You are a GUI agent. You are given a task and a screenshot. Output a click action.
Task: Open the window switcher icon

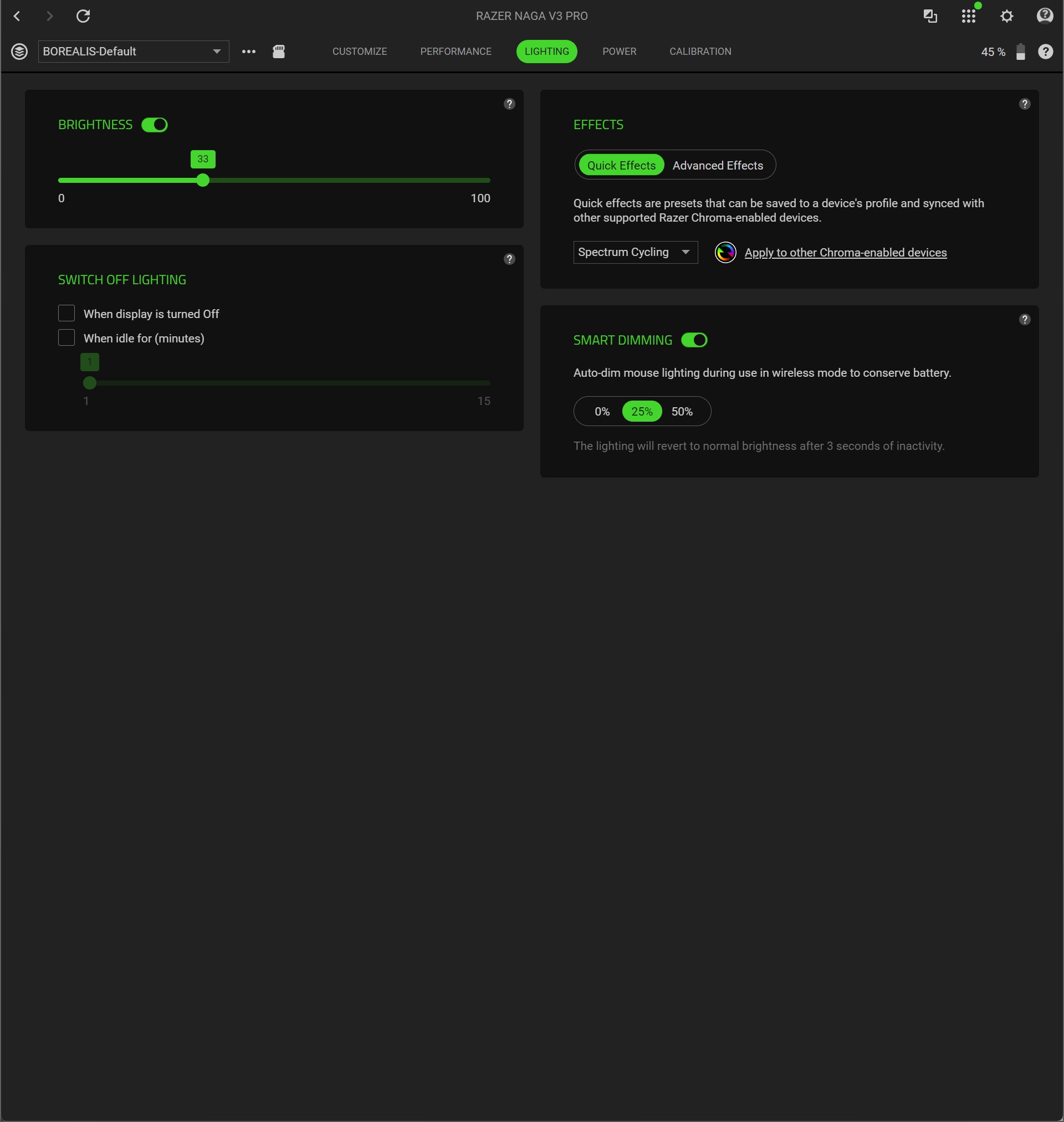click(930, 16)
